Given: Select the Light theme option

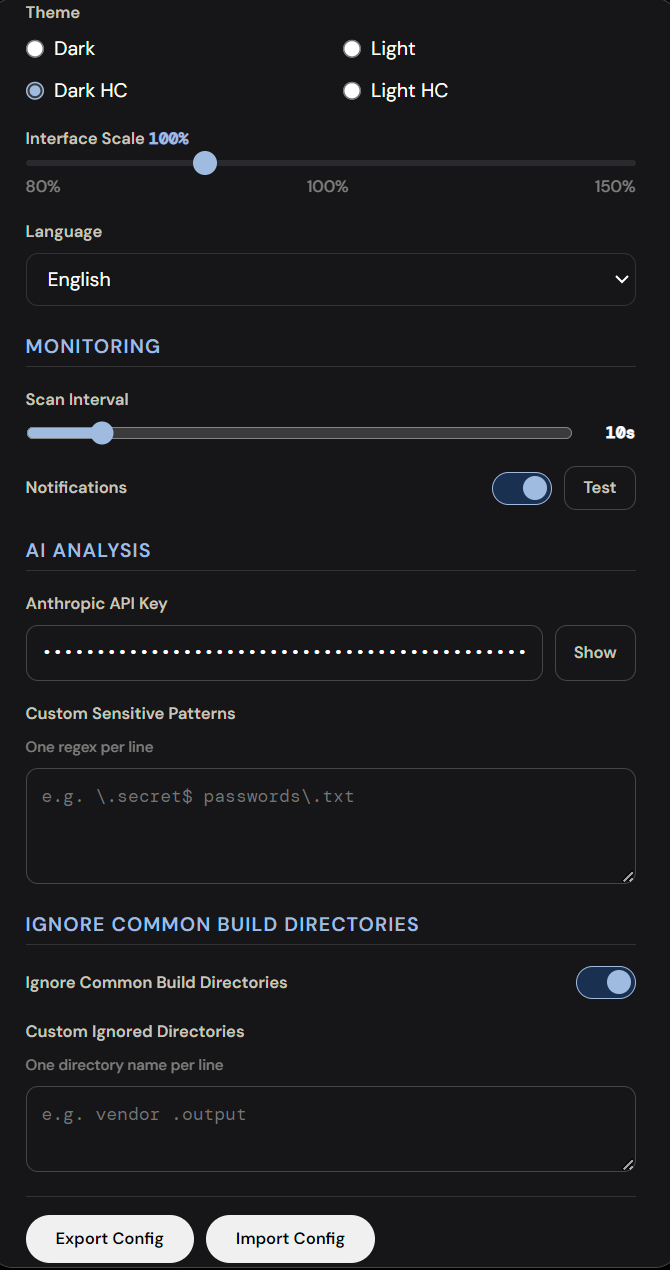Looking at the screenshot, I should coord(352,49).
